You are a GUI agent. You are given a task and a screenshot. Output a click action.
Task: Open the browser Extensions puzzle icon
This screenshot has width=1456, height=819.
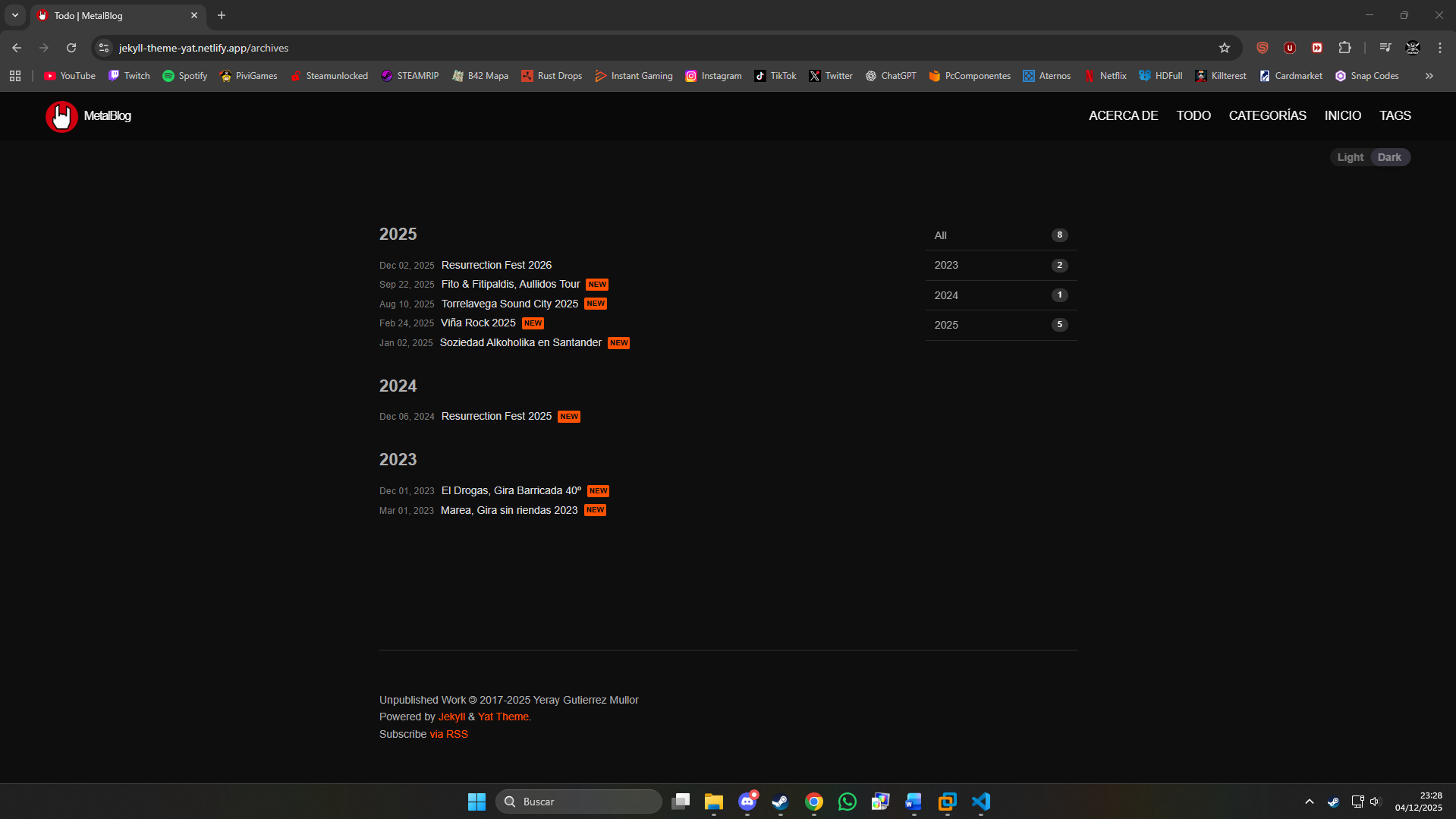point(1344,48)
